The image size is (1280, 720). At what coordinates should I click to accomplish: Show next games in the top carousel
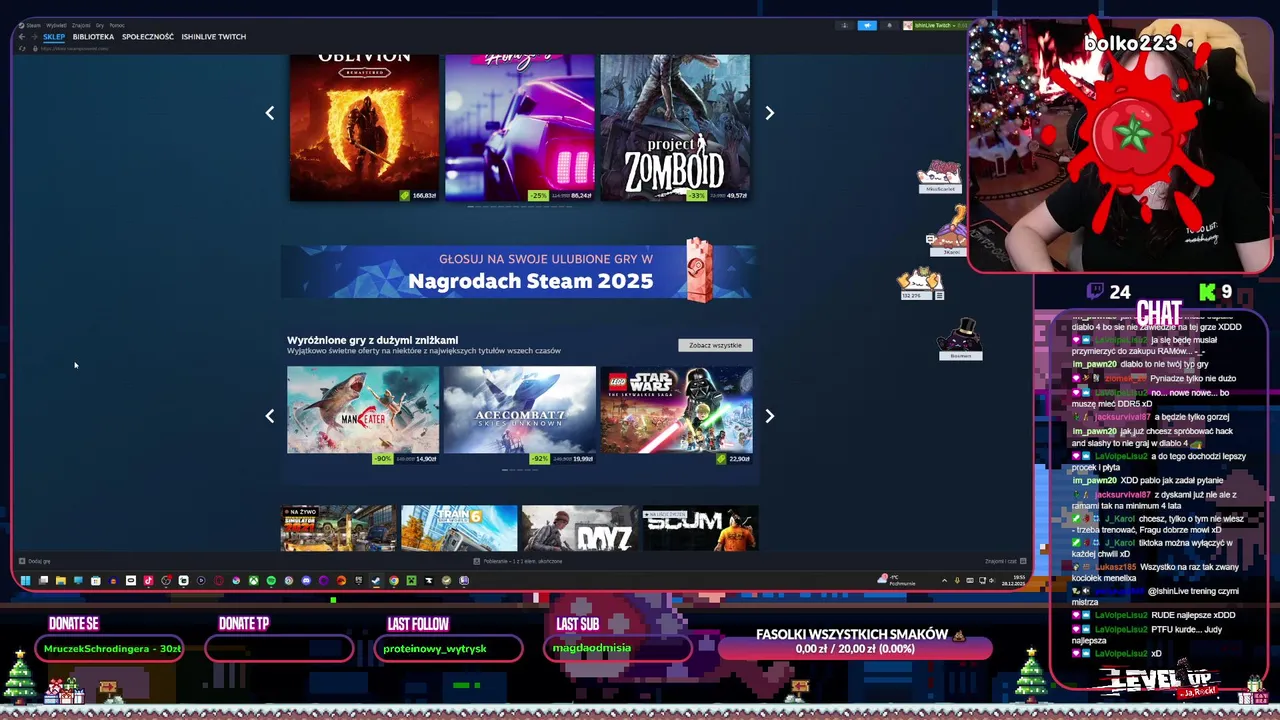tap(769, 113)
